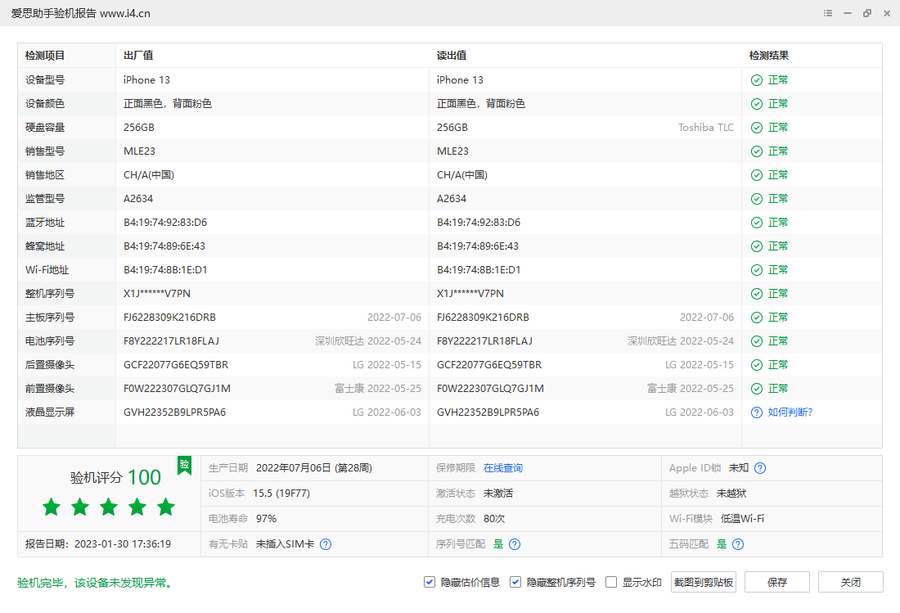Image resolution: width=900 pixels, height=613 pixels.
Task: Uncheck the 隐藏估价信息 checkbox
Action: pyautogui.click(x=429, y=582)
